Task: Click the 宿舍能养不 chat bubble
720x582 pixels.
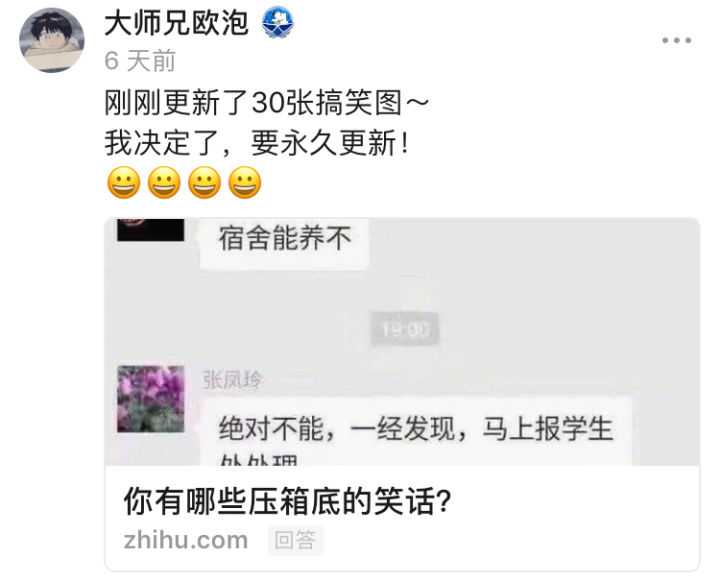Action: coord(285,243)
